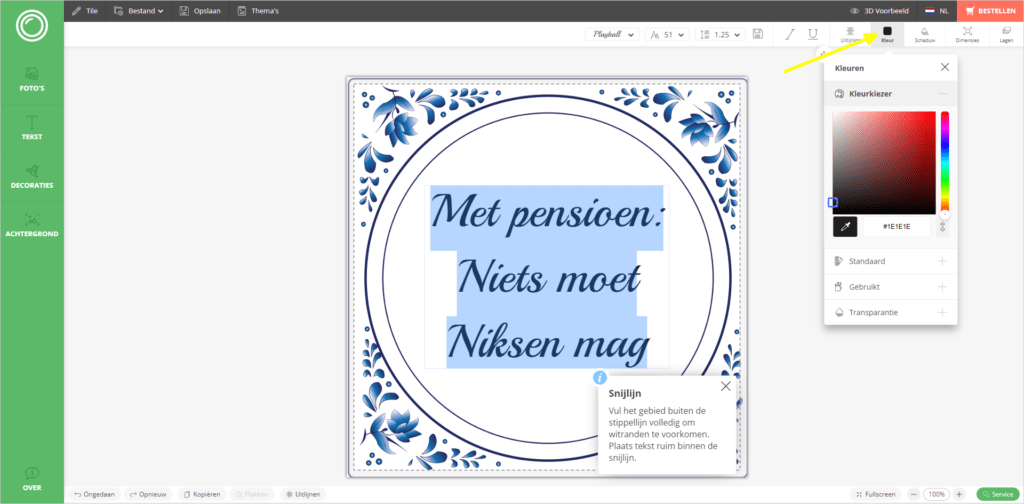Image resolution: width=1024 pixels, height=504 pixels.
Task: Open the Decoraties panel
Action: click(x=32, y=176)
